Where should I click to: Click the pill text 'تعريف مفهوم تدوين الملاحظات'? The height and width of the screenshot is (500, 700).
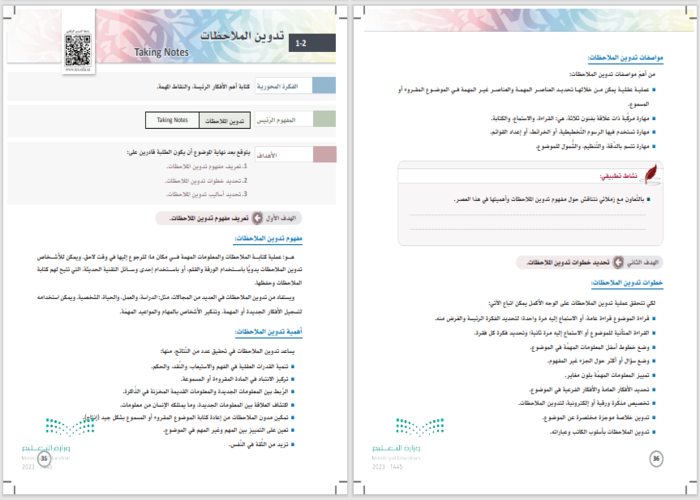[x=209, y=218]
